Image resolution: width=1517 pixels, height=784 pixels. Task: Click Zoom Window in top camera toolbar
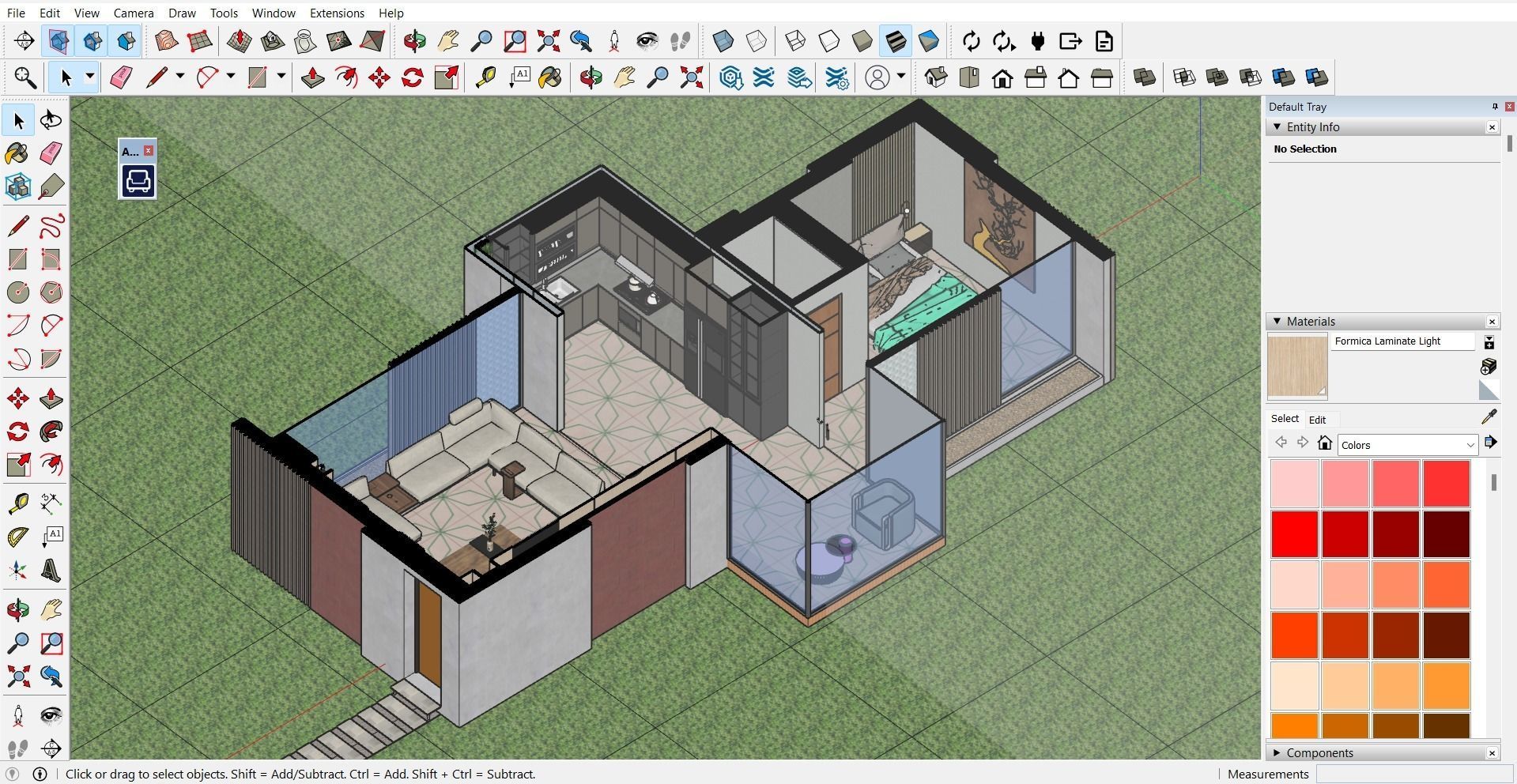tap(515, 41)
